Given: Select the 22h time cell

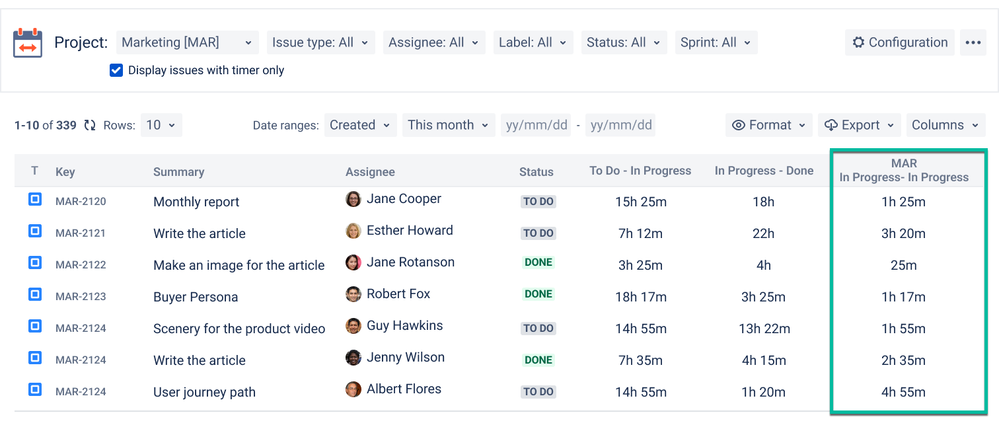Looking at the screenshot, I should tap(763, 234).
